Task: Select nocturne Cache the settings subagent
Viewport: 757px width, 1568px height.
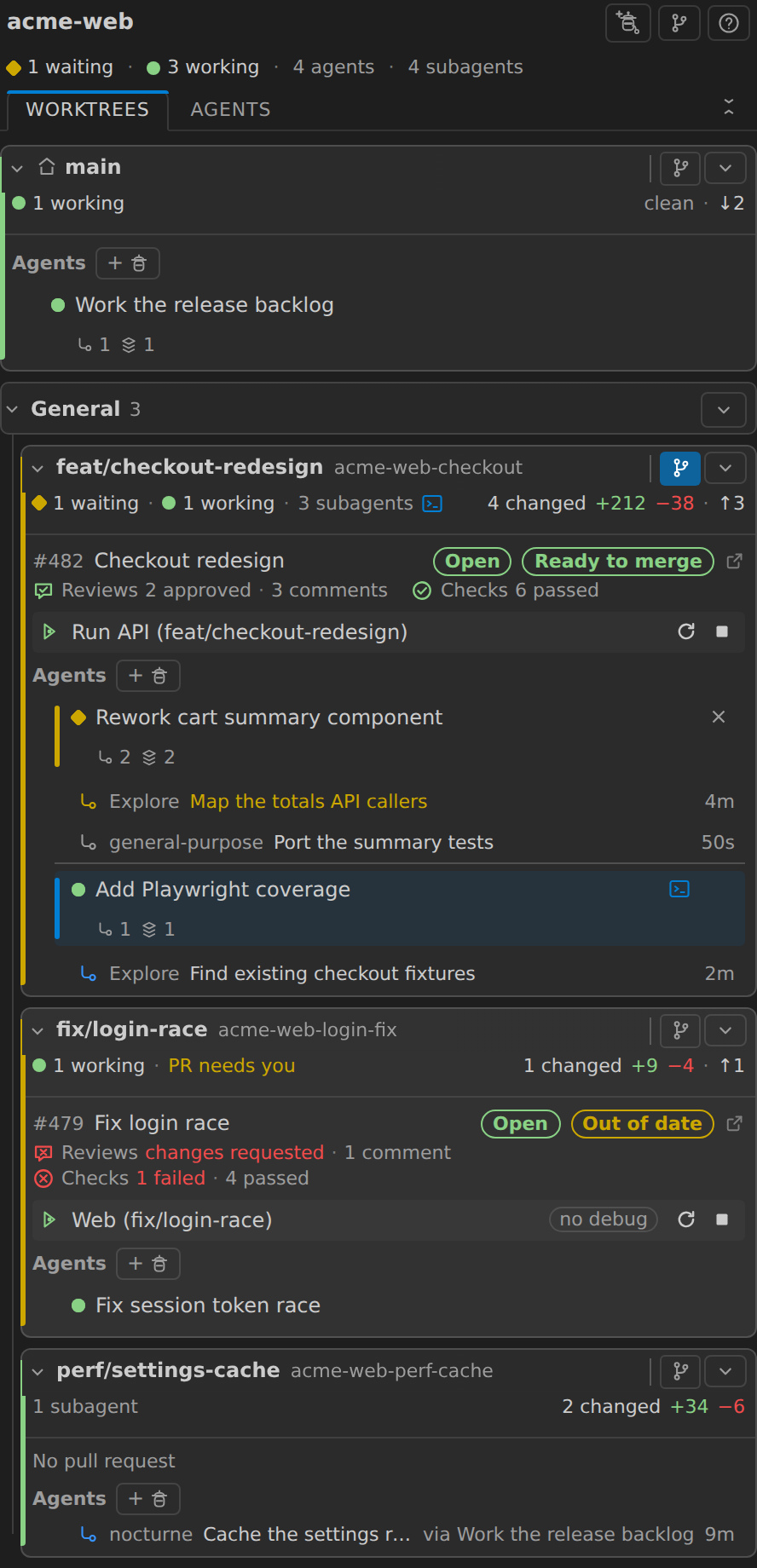Action: tap(306, 1535)
